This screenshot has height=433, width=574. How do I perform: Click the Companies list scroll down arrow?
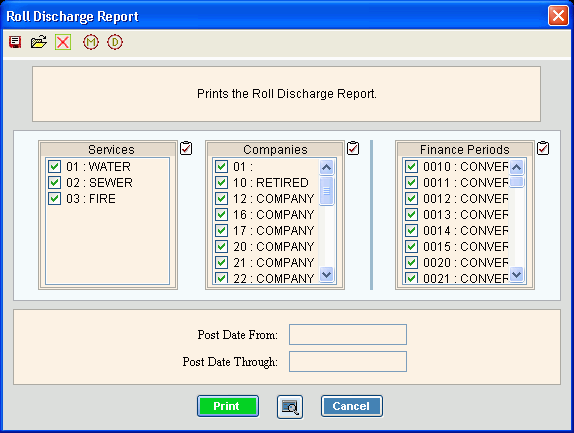(326, 274)
